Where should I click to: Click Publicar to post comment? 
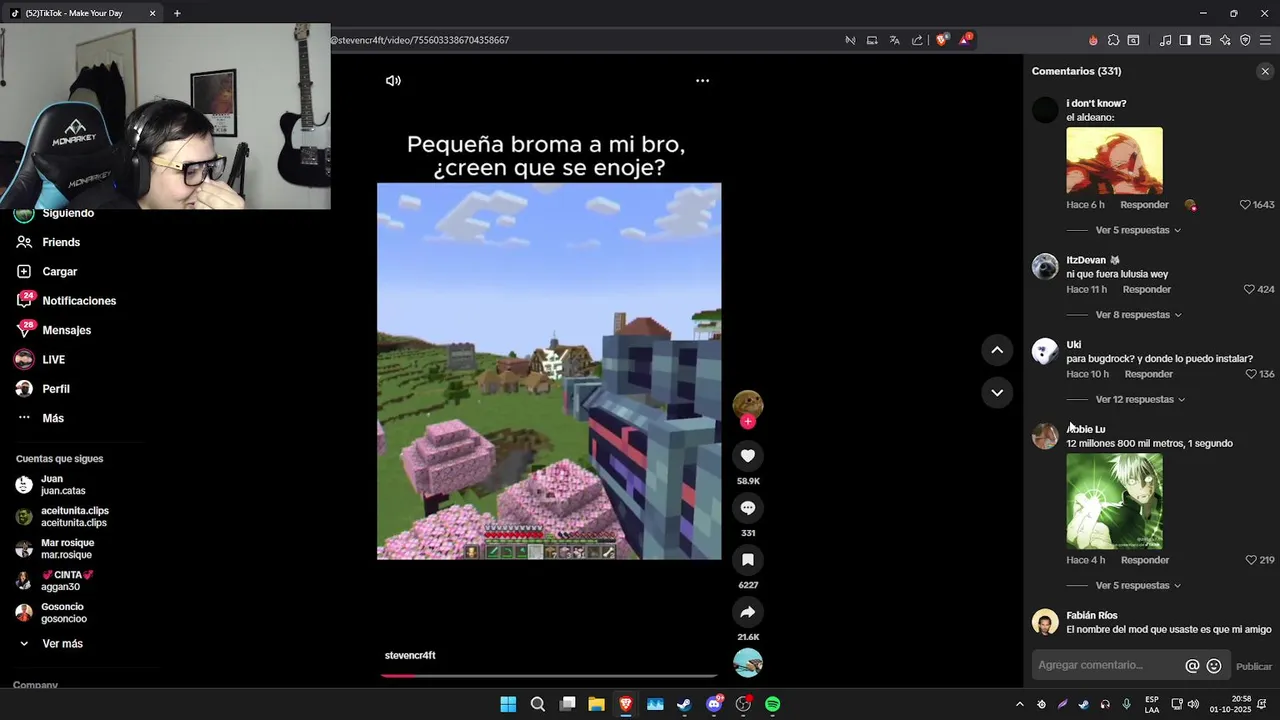1254,667
